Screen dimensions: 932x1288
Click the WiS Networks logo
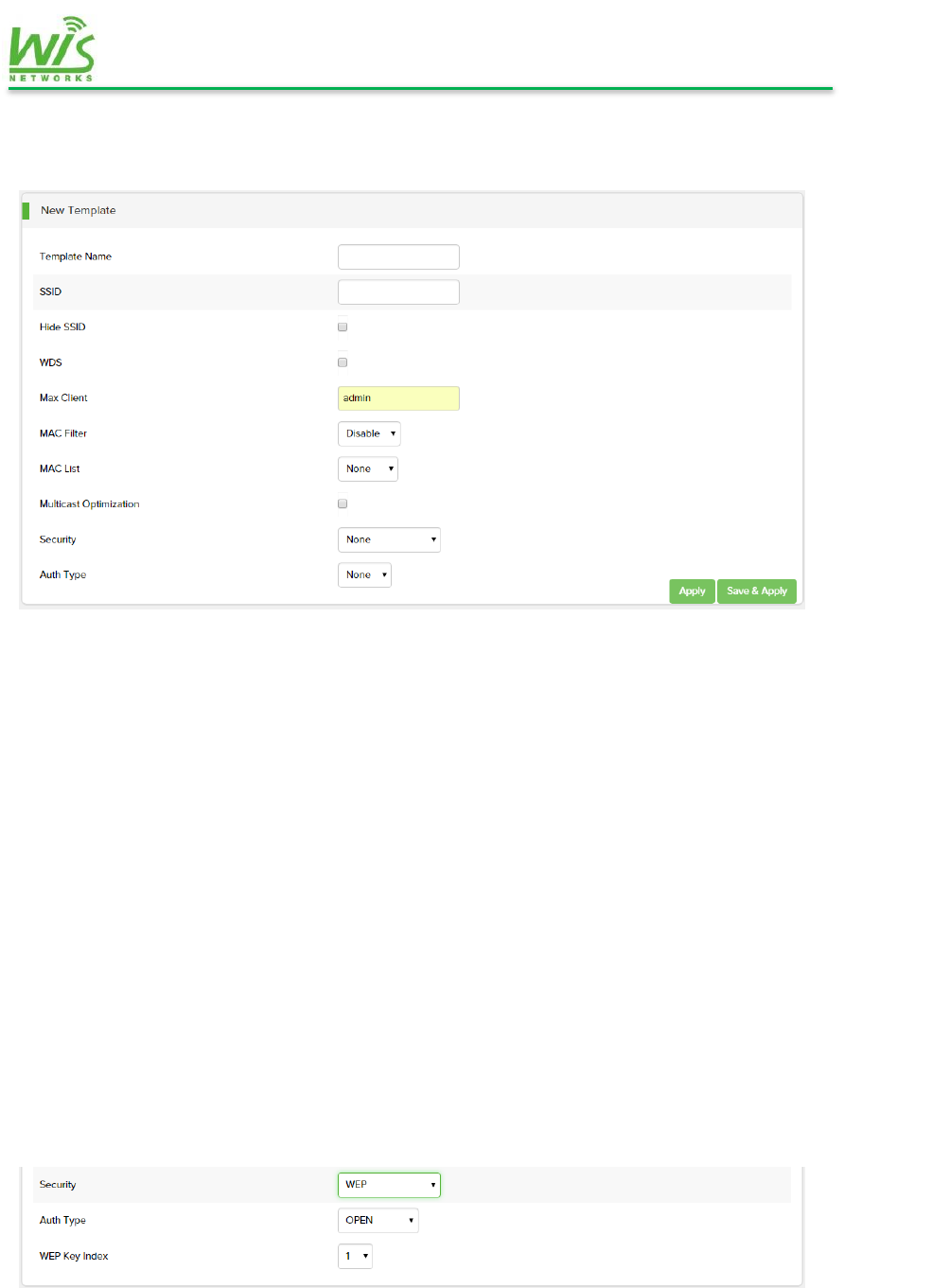(x=52, y=49)
